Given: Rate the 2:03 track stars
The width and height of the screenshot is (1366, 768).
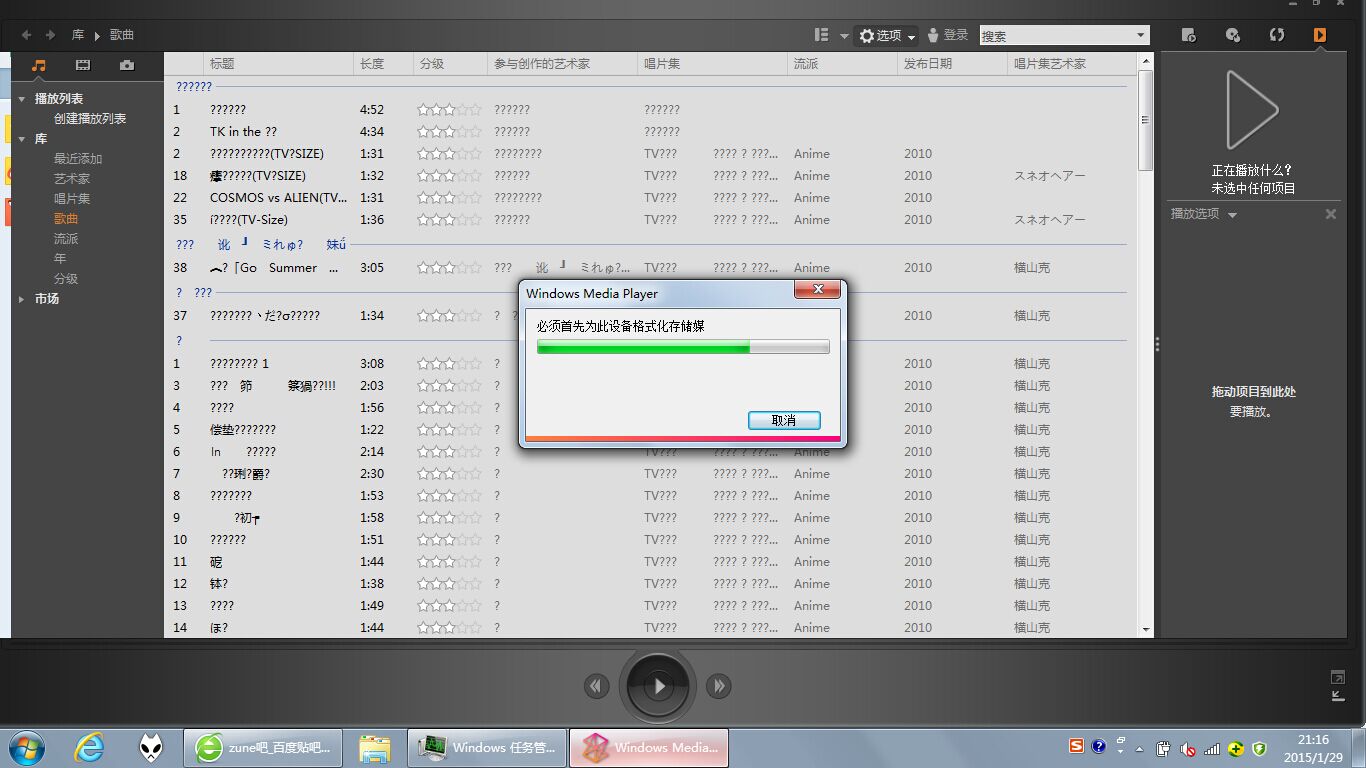Looking at the screenshot, I should pyautogui.click(x=449, y=386).
